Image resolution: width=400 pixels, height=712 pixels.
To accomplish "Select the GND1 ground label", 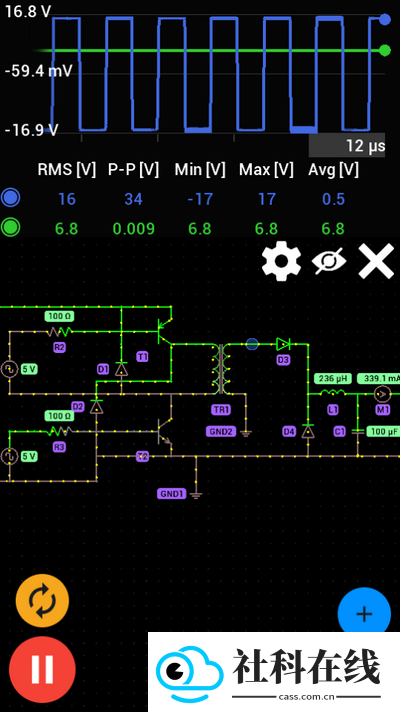I will point(172,494).
